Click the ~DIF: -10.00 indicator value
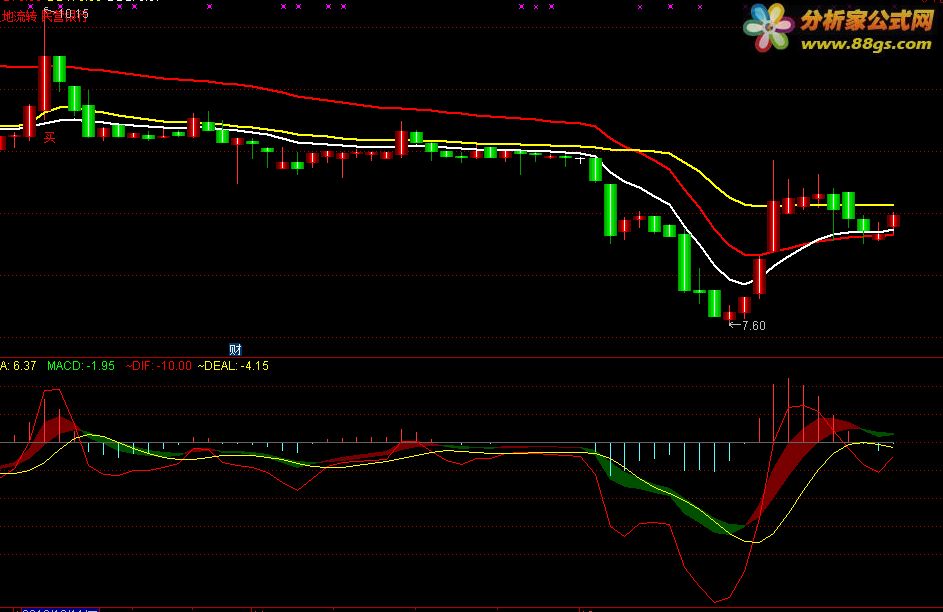This screenshot has width=943, height=612. click(x=159, y=366)
